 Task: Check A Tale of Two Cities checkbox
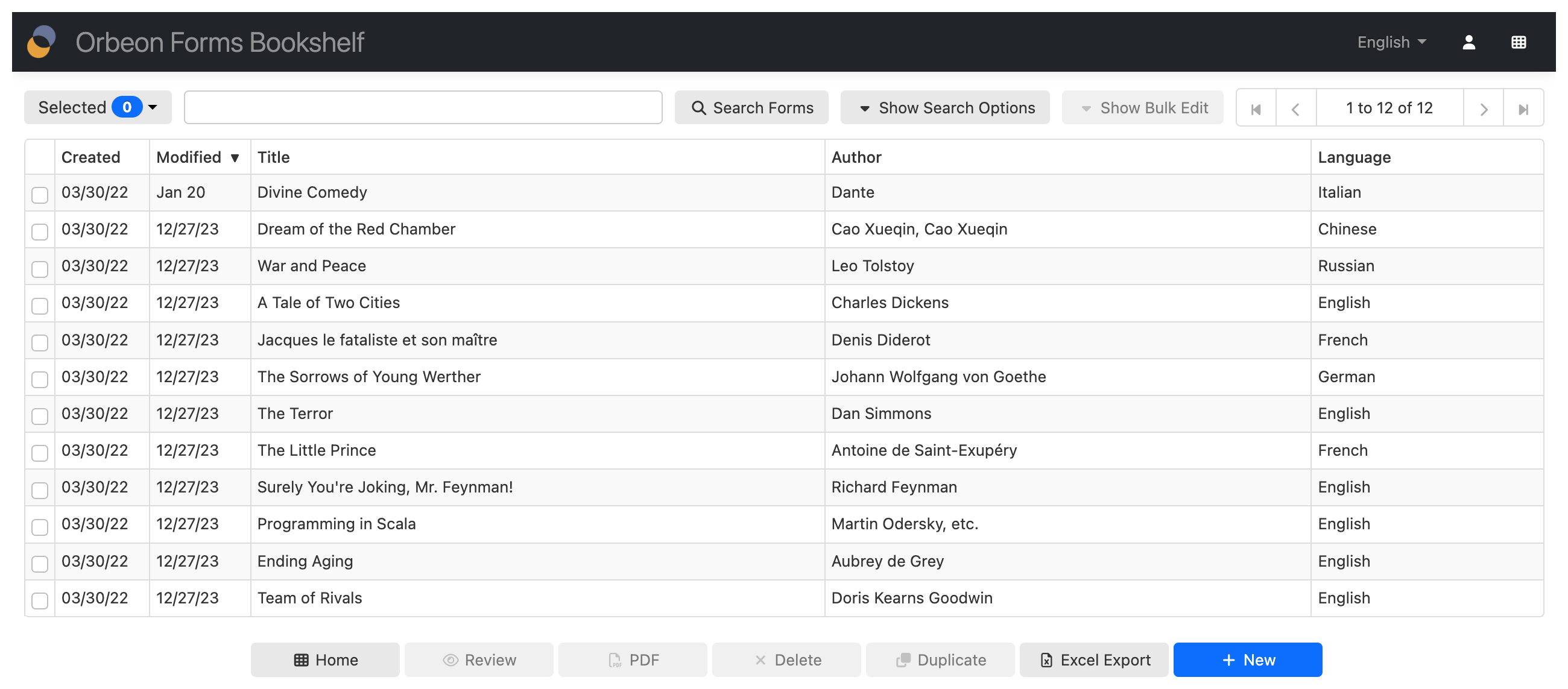click(x=40, y=306)
